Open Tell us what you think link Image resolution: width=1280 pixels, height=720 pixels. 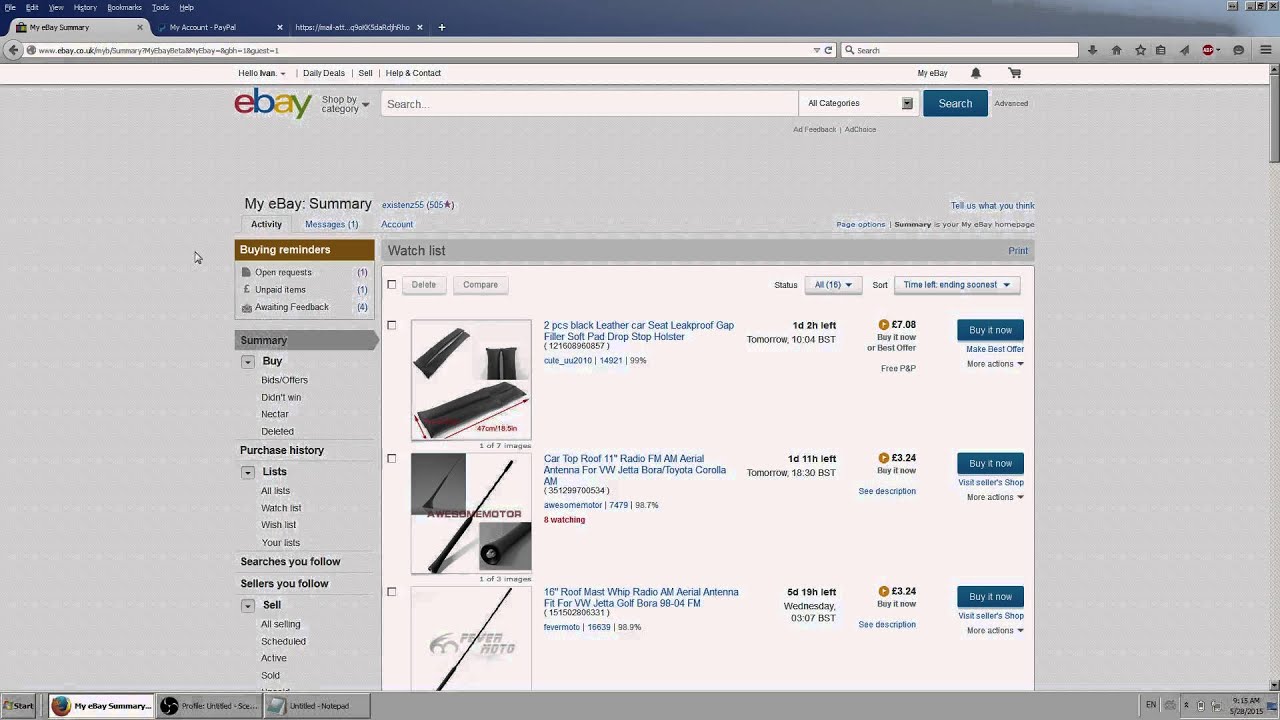pos(992,206)
